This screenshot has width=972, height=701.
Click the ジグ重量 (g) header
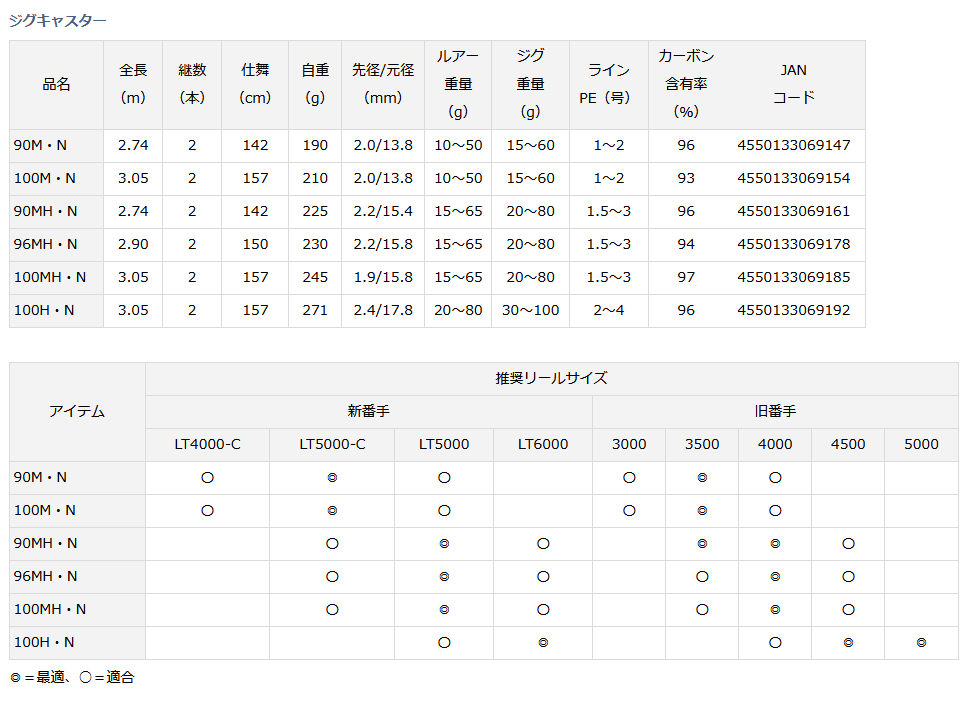coord(531,84)
